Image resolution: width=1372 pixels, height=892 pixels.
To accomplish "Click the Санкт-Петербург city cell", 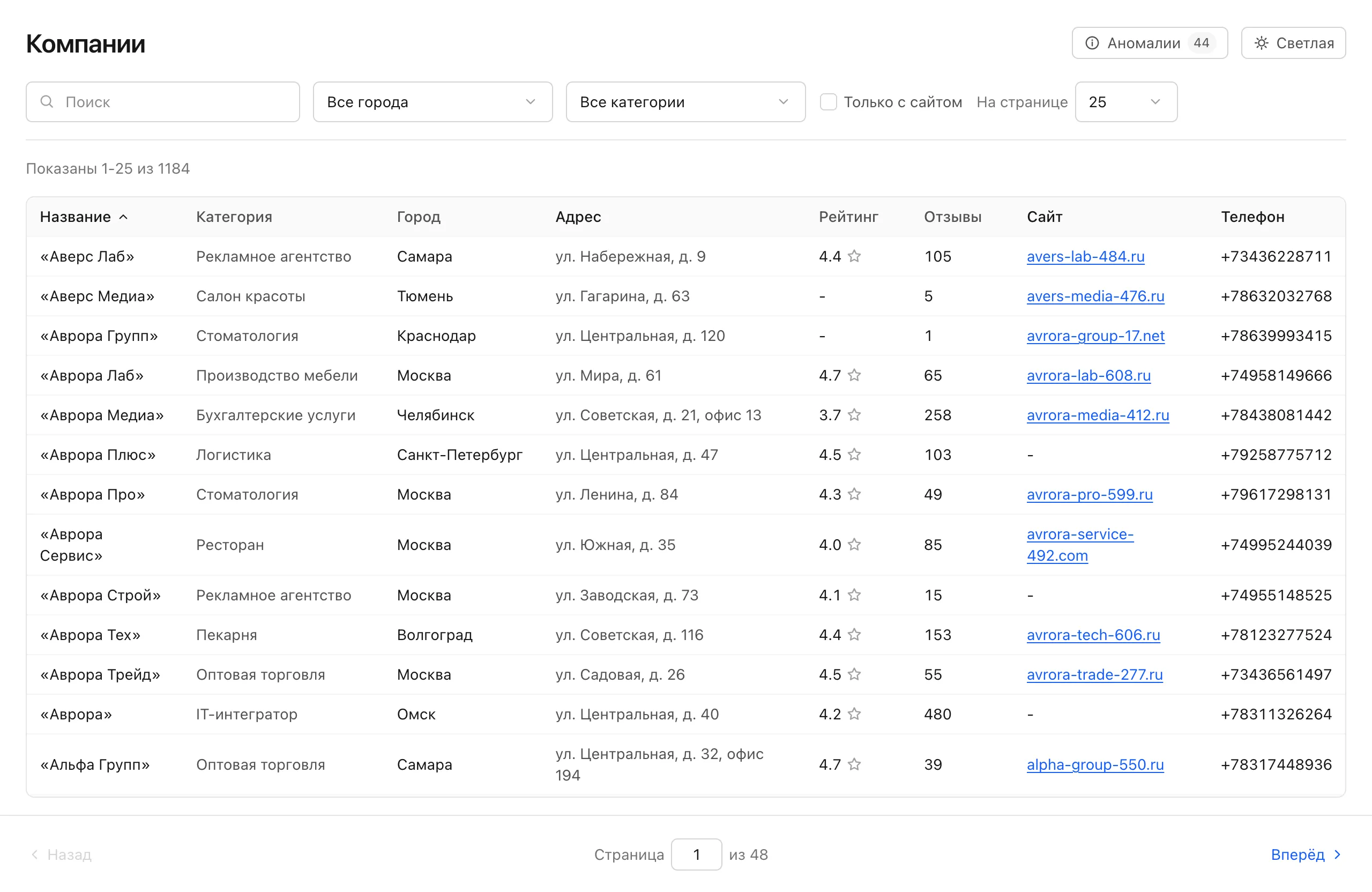I will (x=459, y=455).
